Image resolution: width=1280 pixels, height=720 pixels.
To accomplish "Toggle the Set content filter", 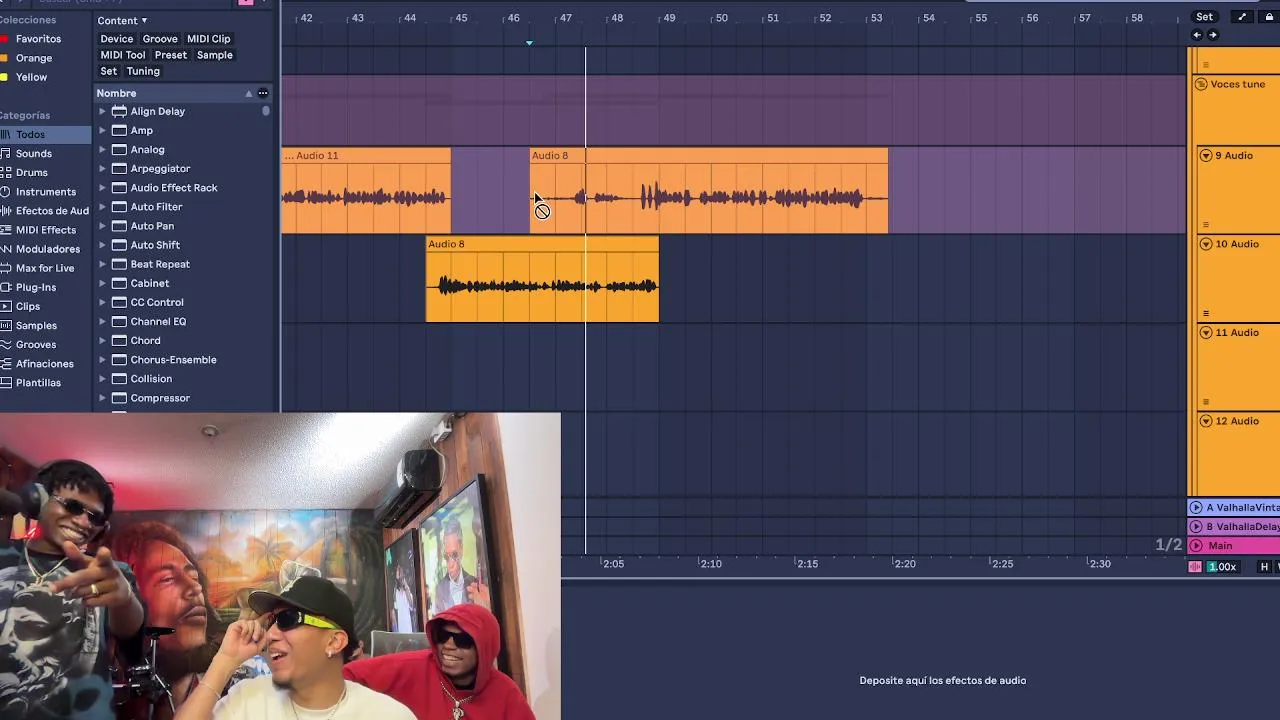I will (x=108, y=71).
